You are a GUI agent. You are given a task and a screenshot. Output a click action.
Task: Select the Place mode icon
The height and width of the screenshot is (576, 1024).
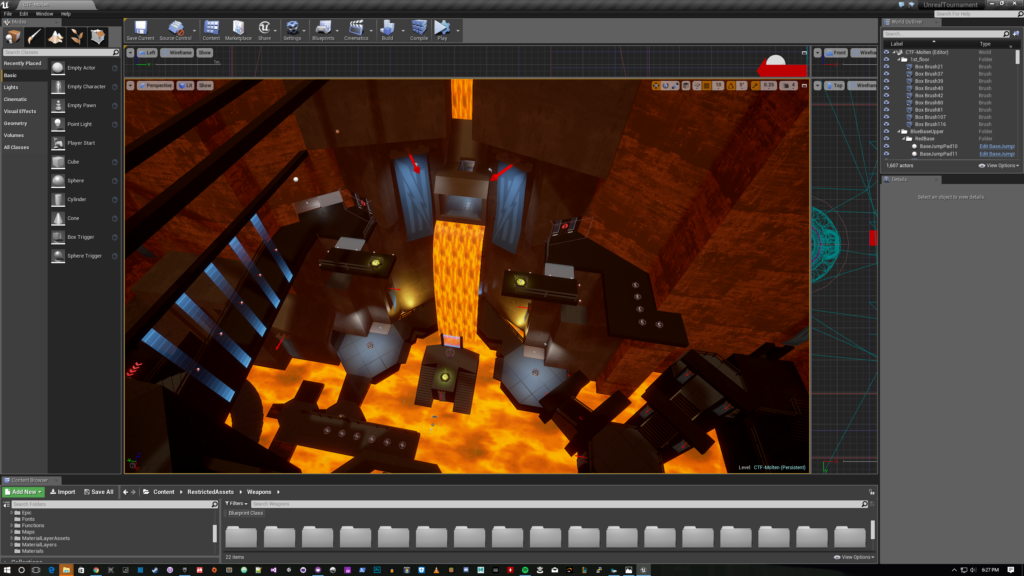click(13, 37)
